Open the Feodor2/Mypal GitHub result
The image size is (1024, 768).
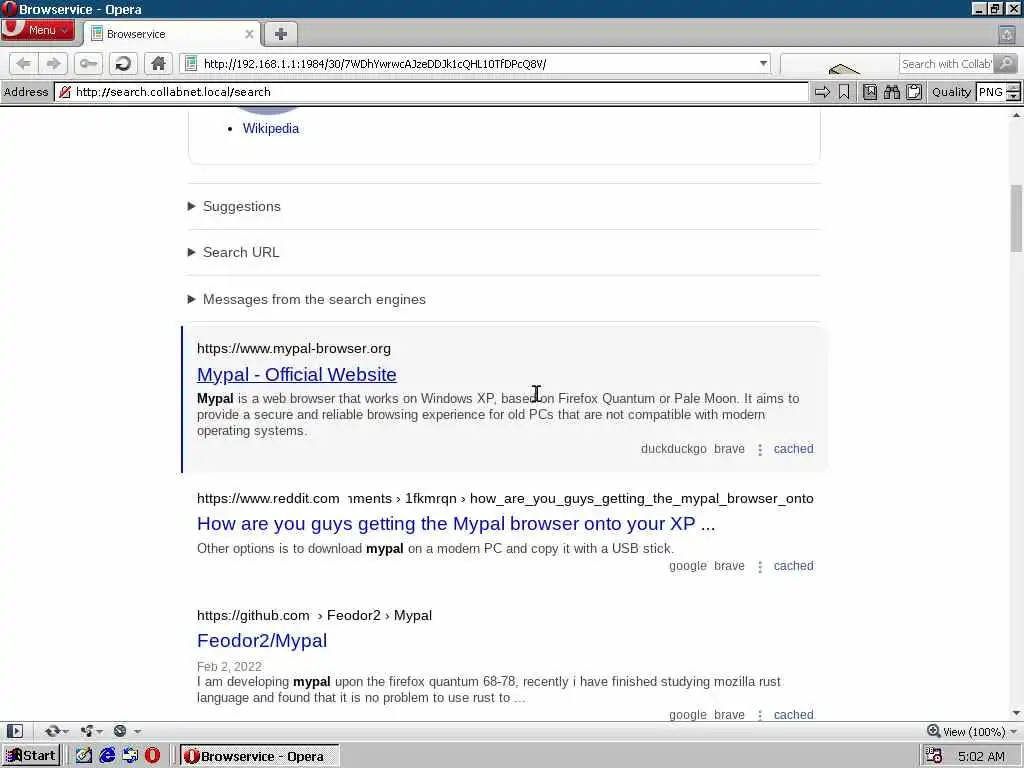click(x=262, y=641)
